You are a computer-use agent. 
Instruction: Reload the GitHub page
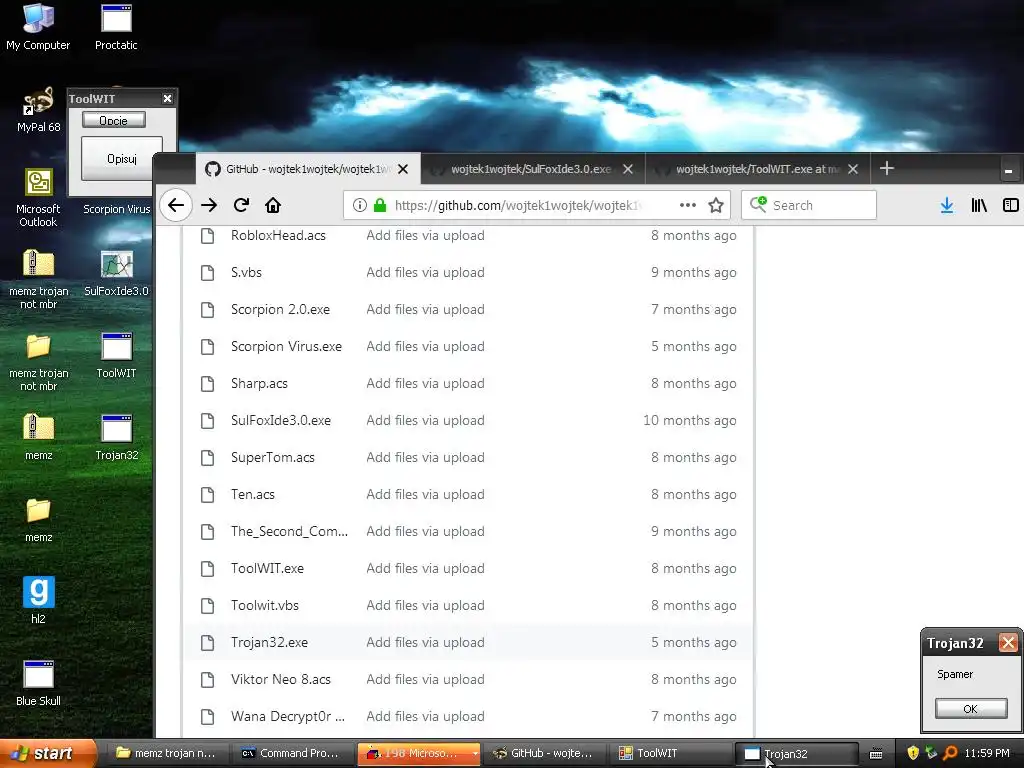pyautogui.click(x=241, y=205)
